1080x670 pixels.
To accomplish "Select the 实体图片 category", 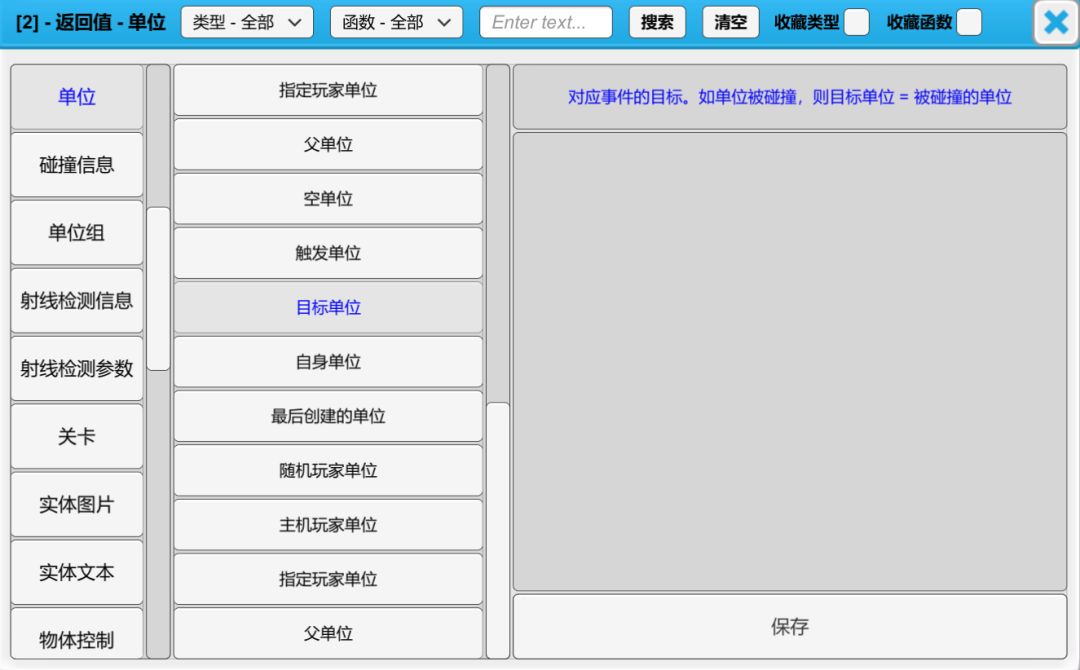I will click(77, 505).
